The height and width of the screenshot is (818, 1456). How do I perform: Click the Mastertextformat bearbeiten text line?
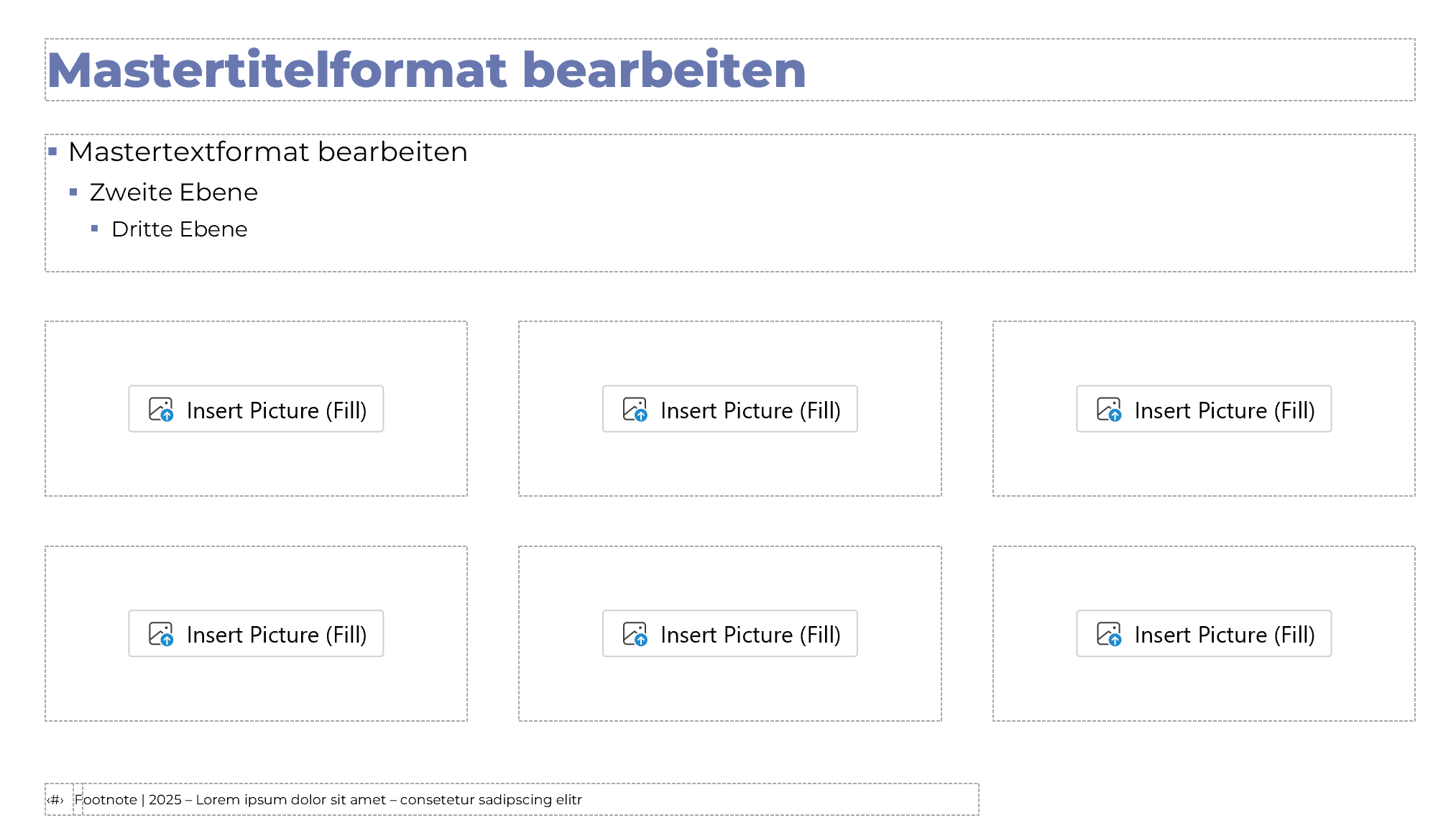click(267, 152)
